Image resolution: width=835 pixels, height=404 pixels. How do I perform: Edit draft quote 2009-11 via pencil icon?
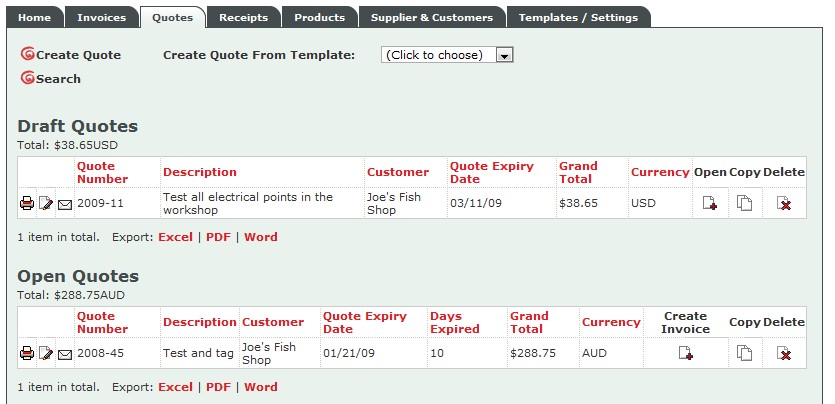point(46,204)
